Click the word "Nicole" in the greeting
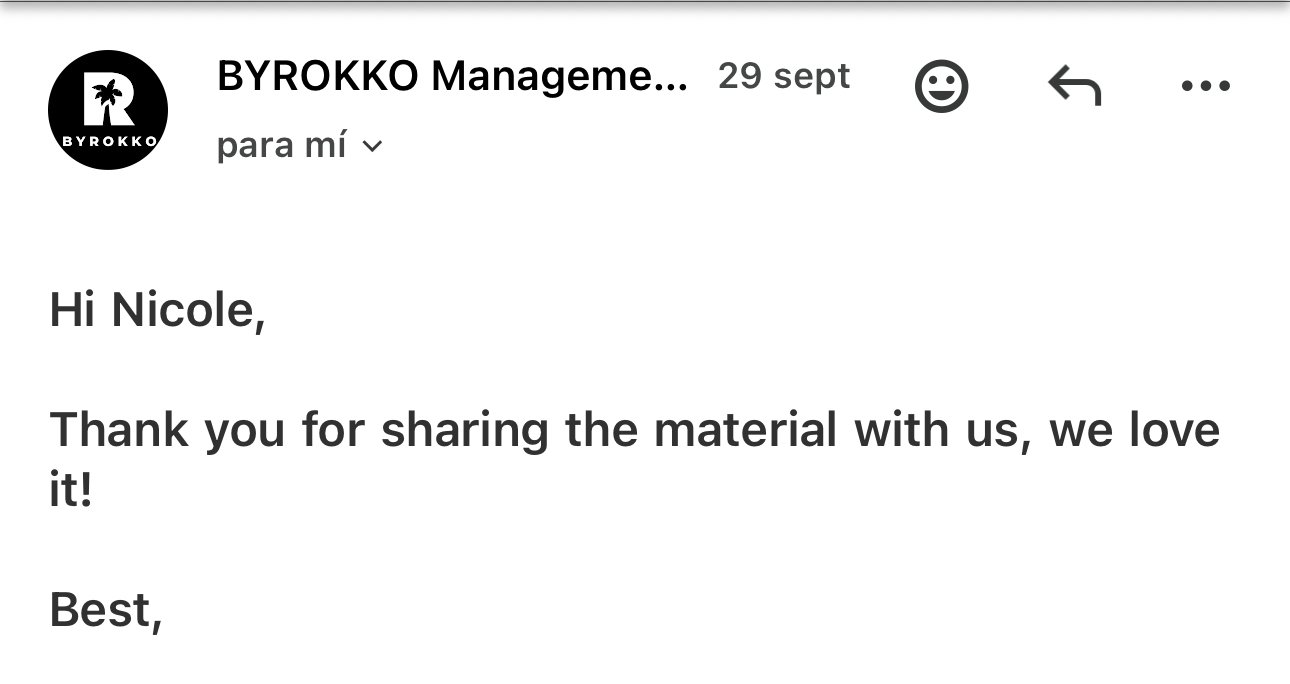Screen dimensions: 1290x684 point(187,310)
